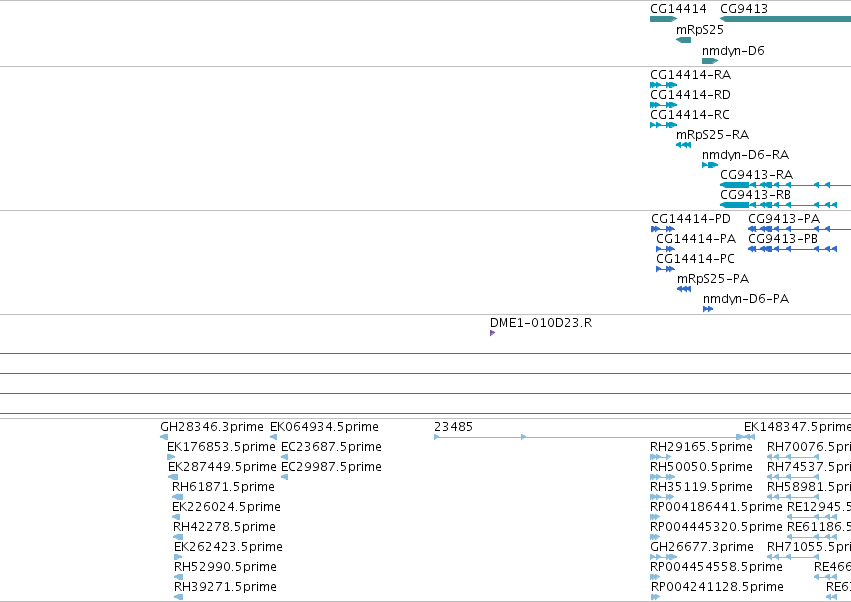Click the CG9413-PA protein glyph
Image resolution: width=851 pixels, height=602 pixels.
799,229
